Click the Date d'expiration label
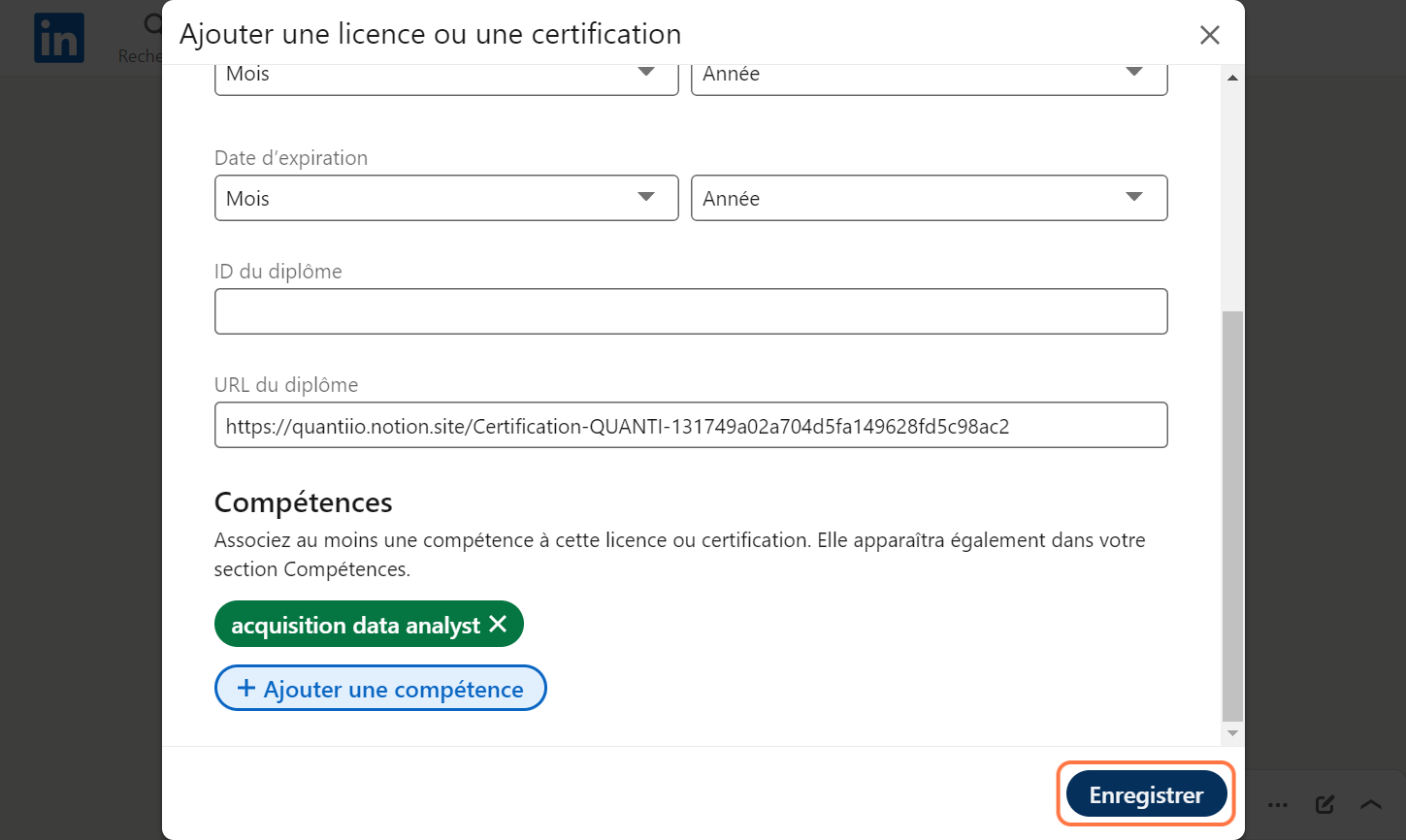The image size is (1406, 840). [291, 158]
